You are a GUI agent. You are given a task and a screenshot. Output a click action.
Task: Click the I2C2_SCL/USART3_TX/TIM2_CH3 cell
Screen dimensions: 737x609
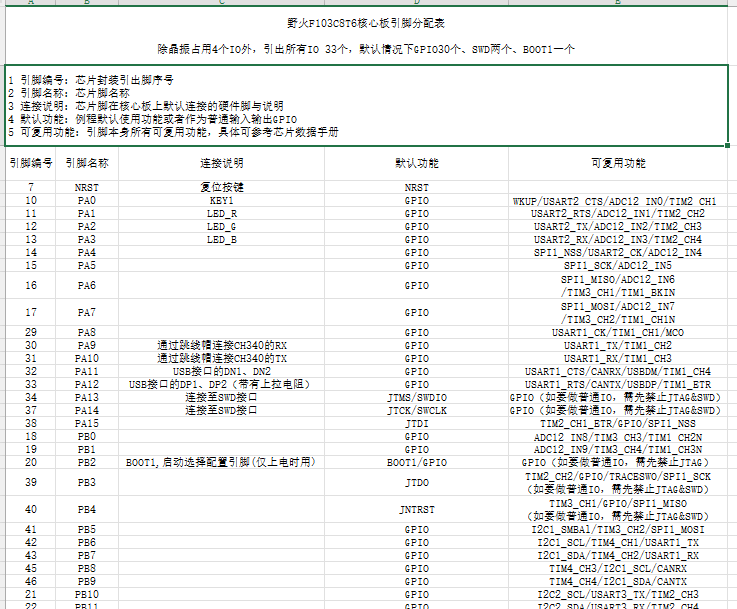618,594
